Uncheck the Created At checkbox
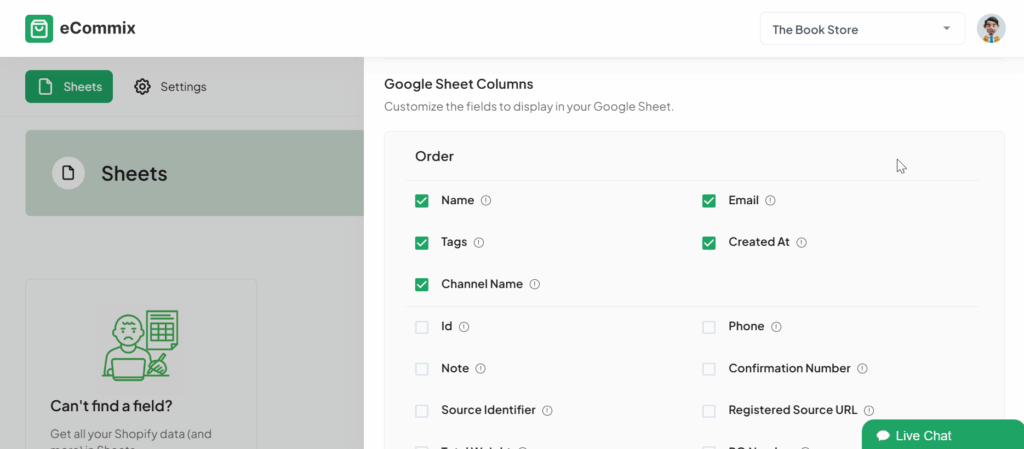 coord(709,243)
